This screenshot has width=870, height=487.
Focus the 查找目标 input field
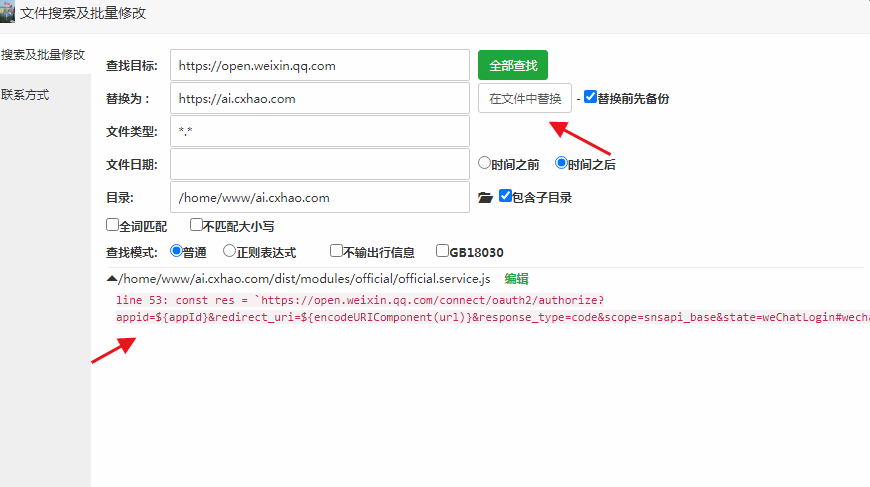tap(319, 65)
